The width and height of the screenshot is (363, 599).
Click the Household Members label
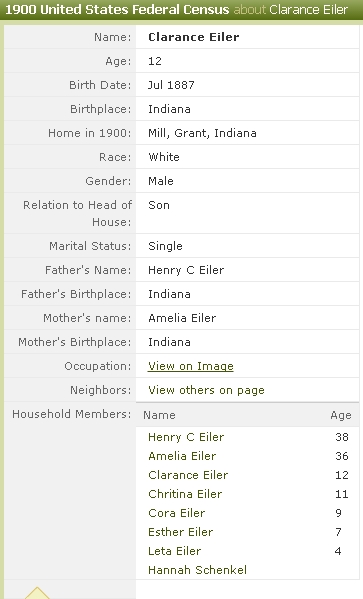pos(71,414)
